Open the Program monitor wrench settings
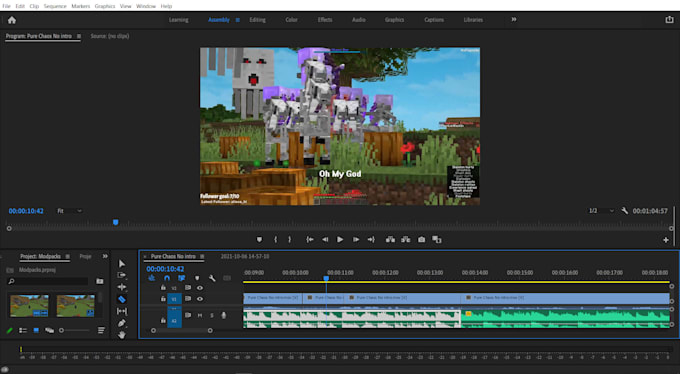The width and height of the screenshot is (680, 374). tap(624, 211)
